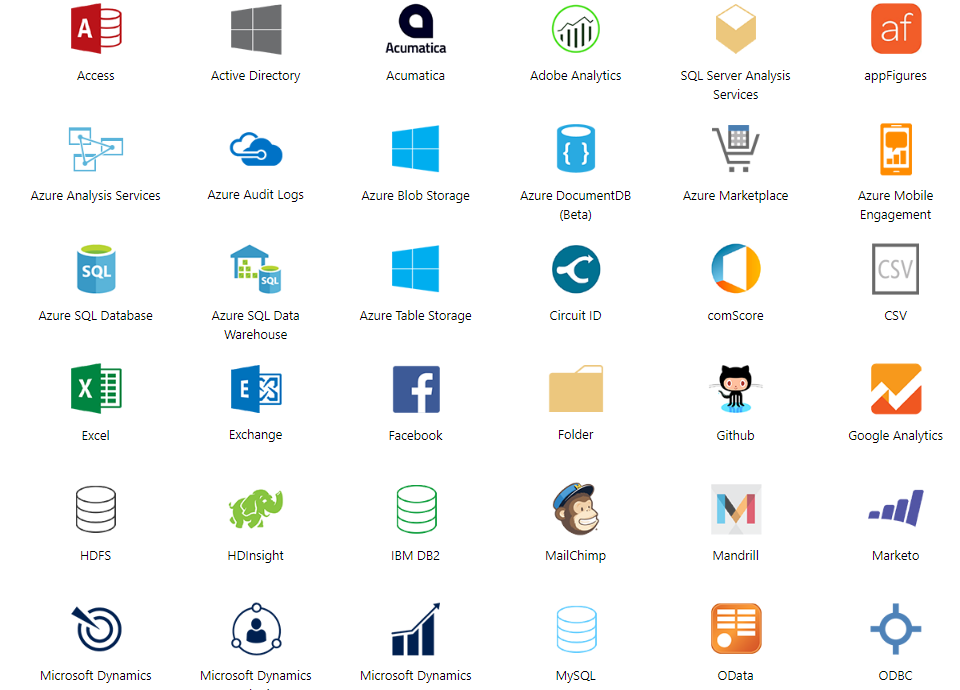The height and width of the screenshot is (690, 960).
Task: Open Azure SQL Data Warehouse
Action: [256, 268]
